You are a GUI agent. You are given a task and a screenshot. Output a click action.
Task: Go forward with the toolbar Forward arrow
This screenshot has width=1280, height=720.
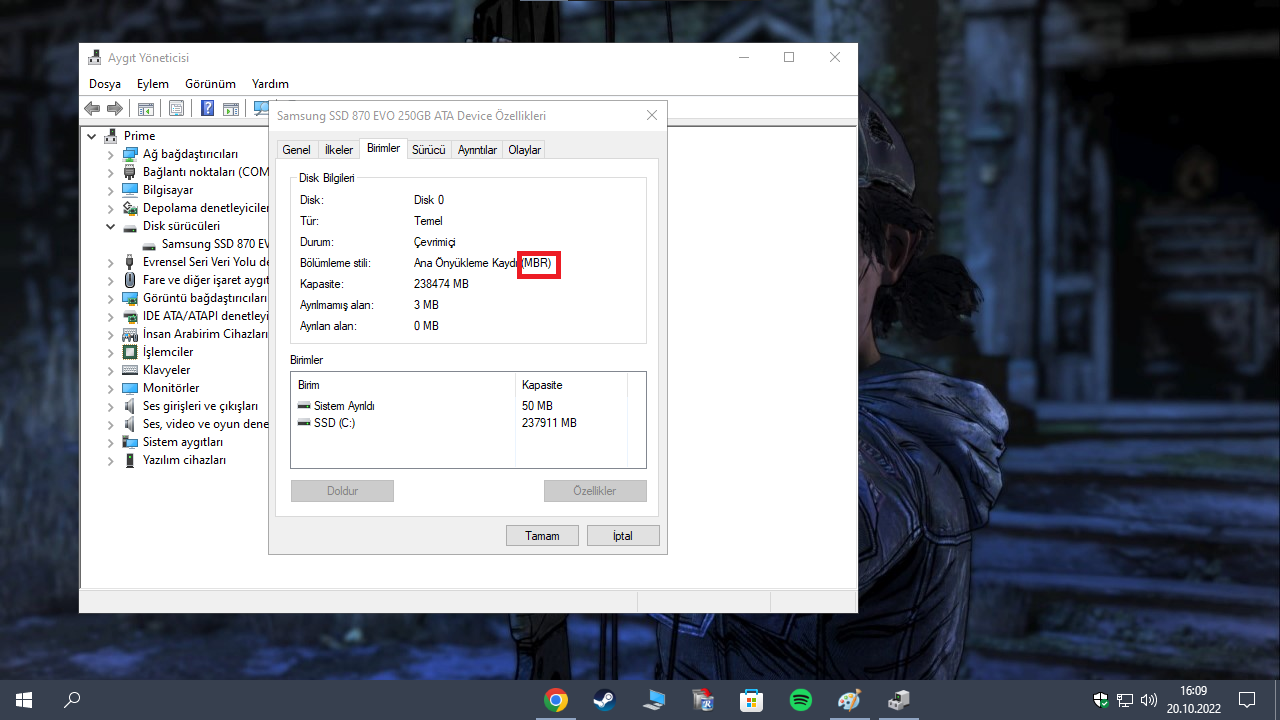(x=115, y=108)
